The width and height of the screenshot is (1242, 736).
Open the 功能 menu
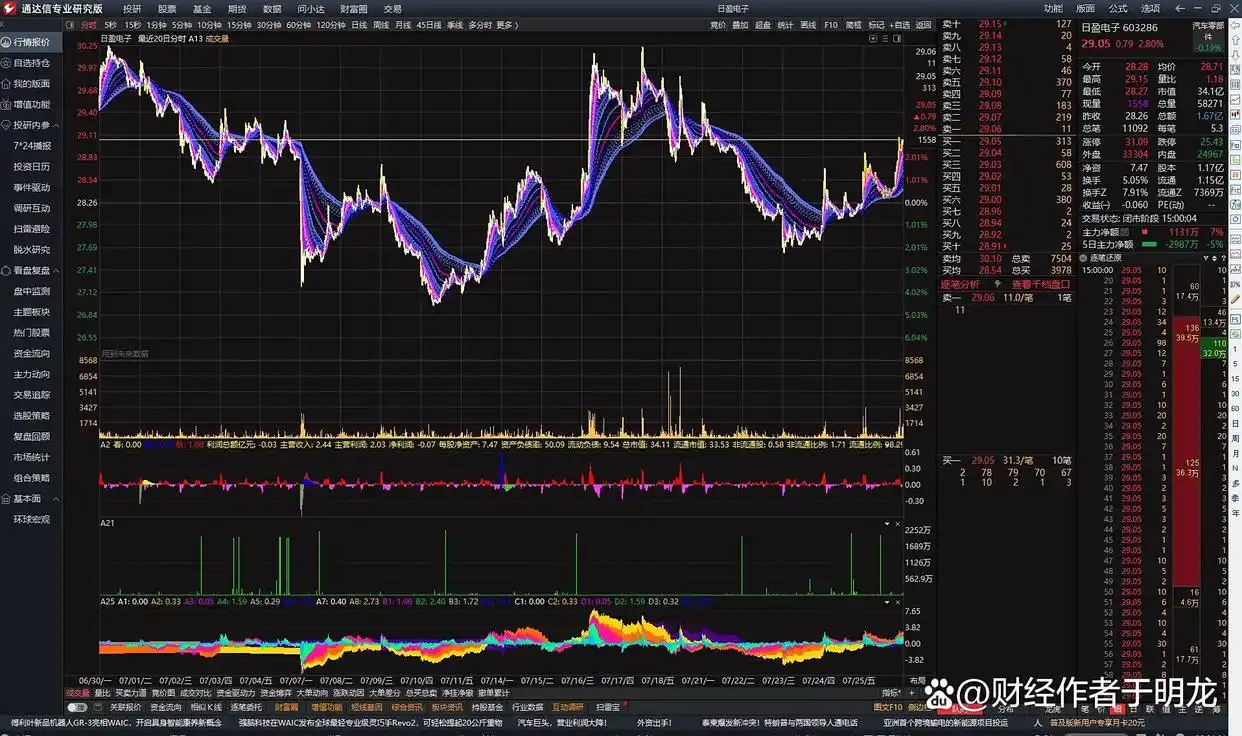coord(1054,8)
